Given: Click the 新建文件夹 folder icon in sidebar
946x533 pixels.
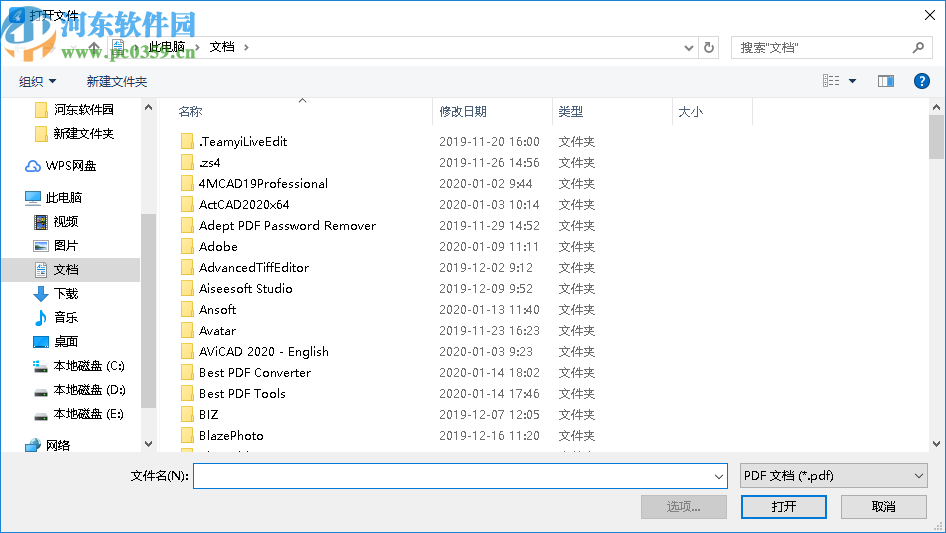Looking at the screenshot, I should 41,134.
